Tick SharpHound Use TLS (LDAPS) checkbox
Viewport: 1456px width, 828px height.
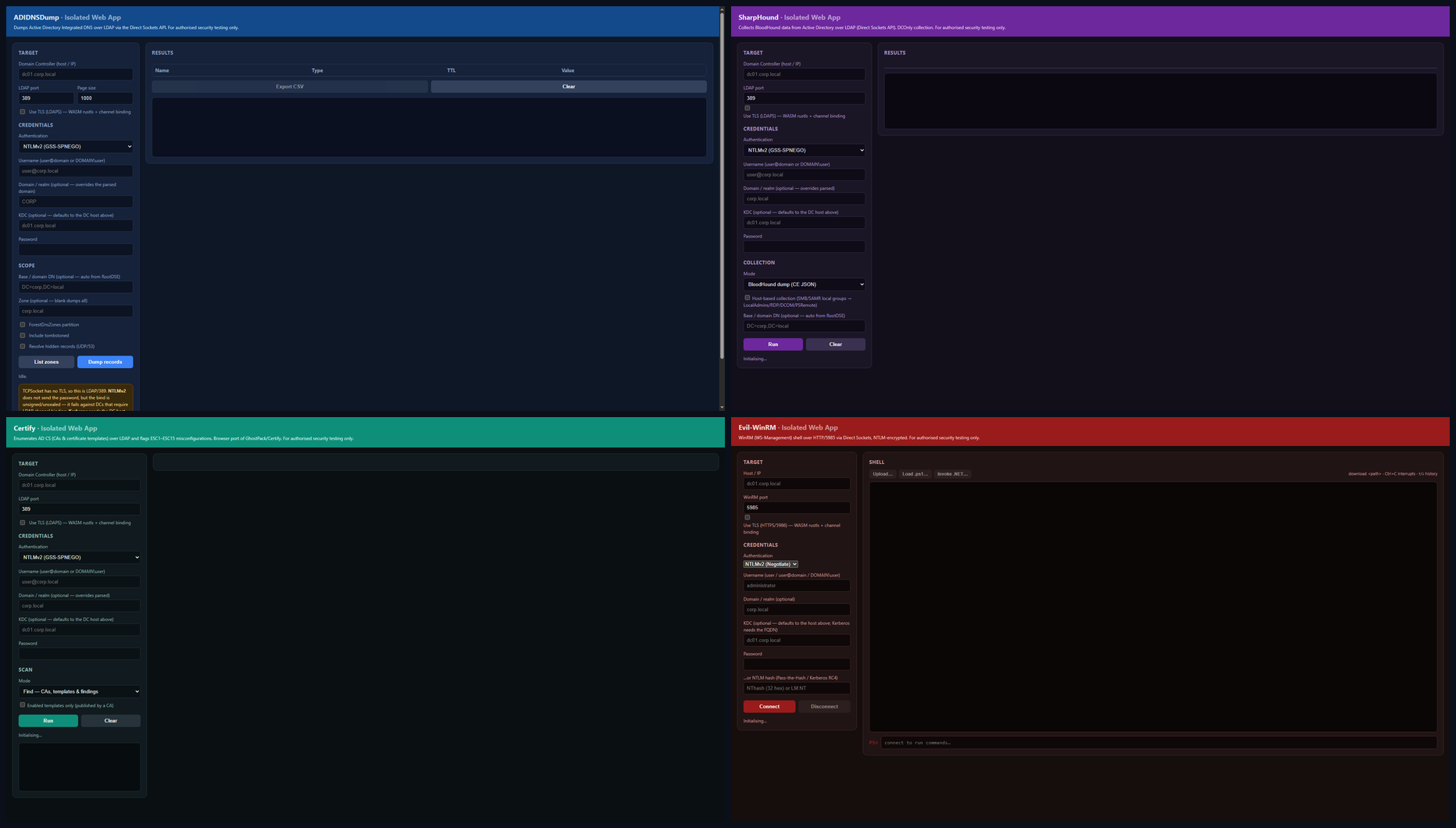[748, 108]
